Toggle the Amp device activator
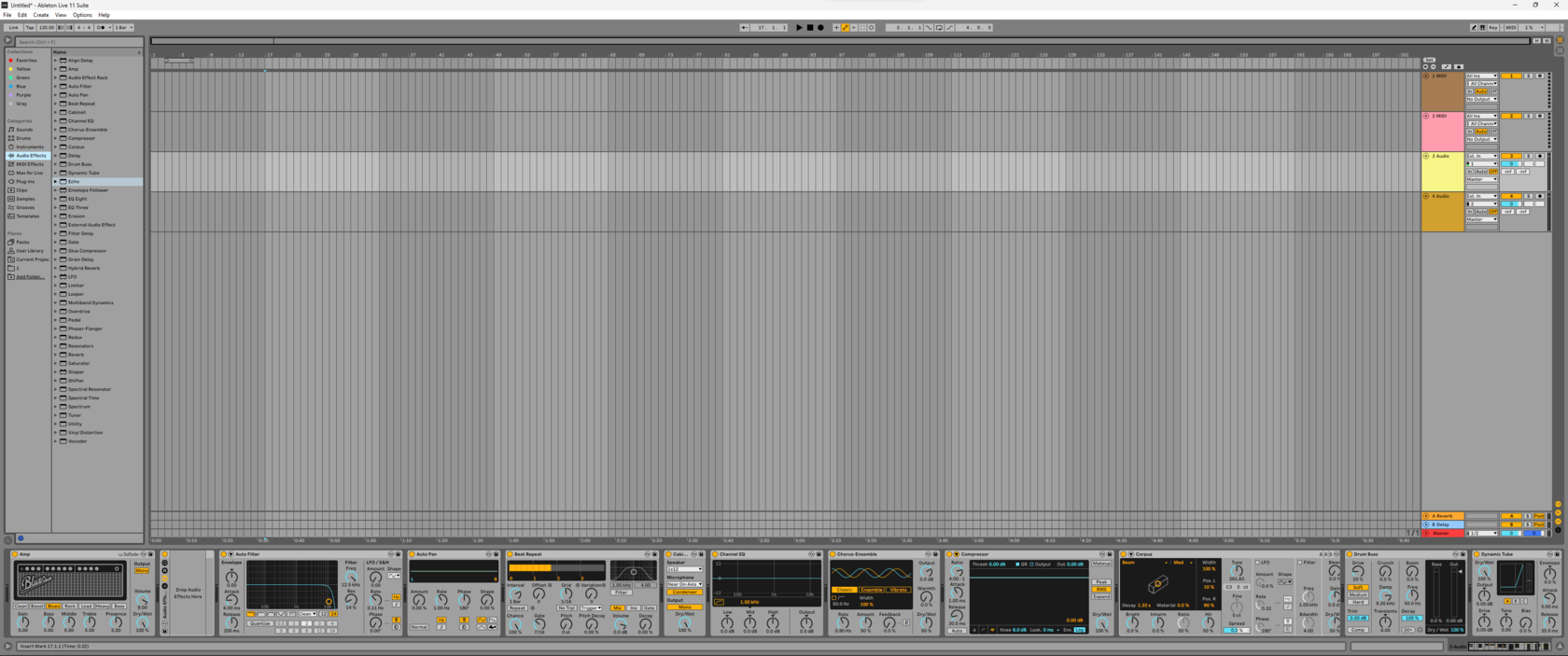1568x656 pixels. pos(15,554)
